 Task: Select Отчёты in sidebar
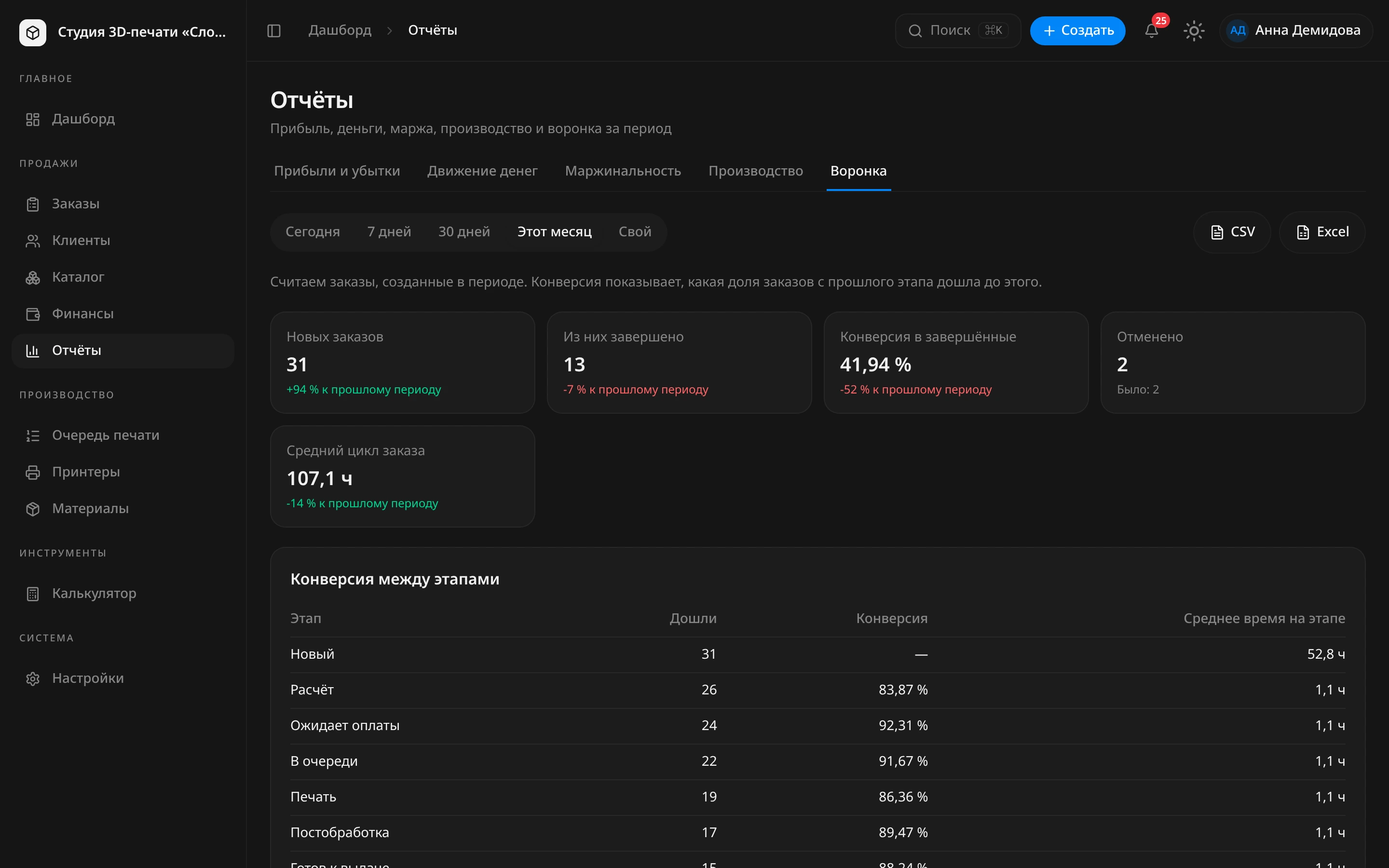(123, 351)
